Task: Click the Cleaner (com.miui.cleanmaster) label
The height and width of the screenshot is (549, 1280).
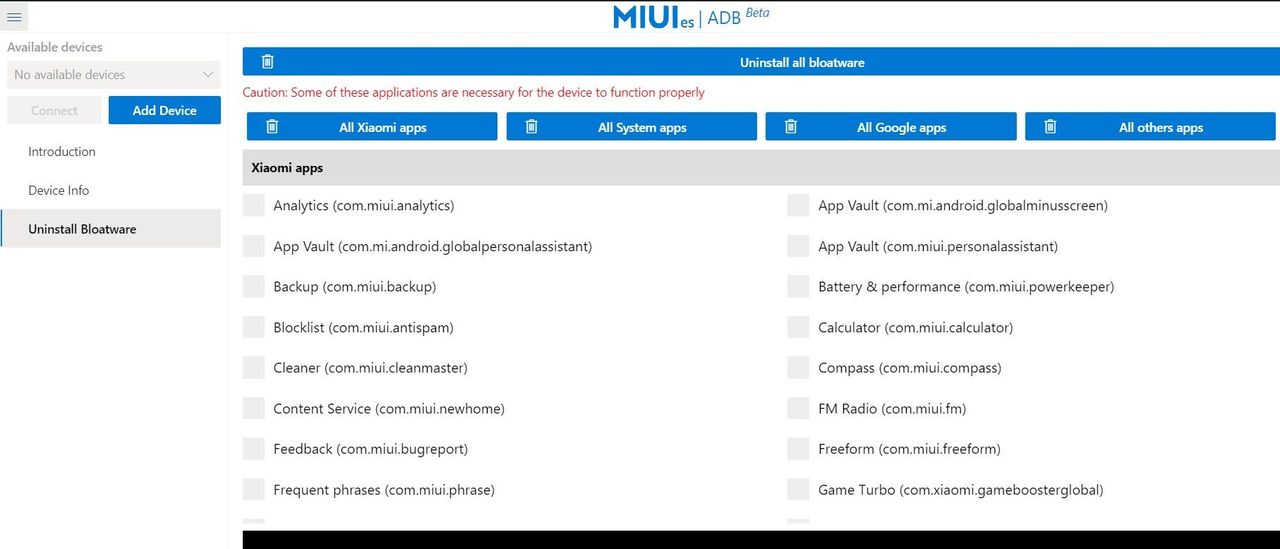Action: click(x=370, y=368)
